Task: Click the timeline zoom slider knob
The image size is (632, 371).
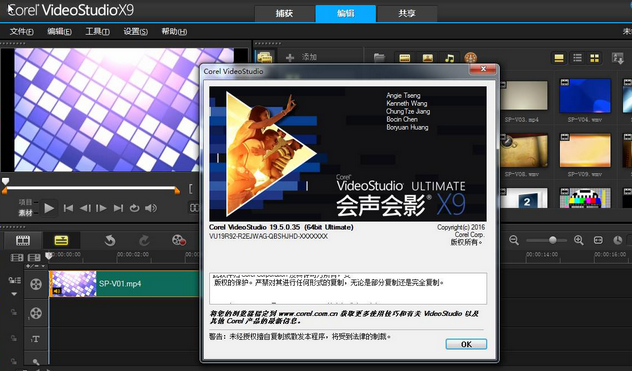Action: click(553, 240)
